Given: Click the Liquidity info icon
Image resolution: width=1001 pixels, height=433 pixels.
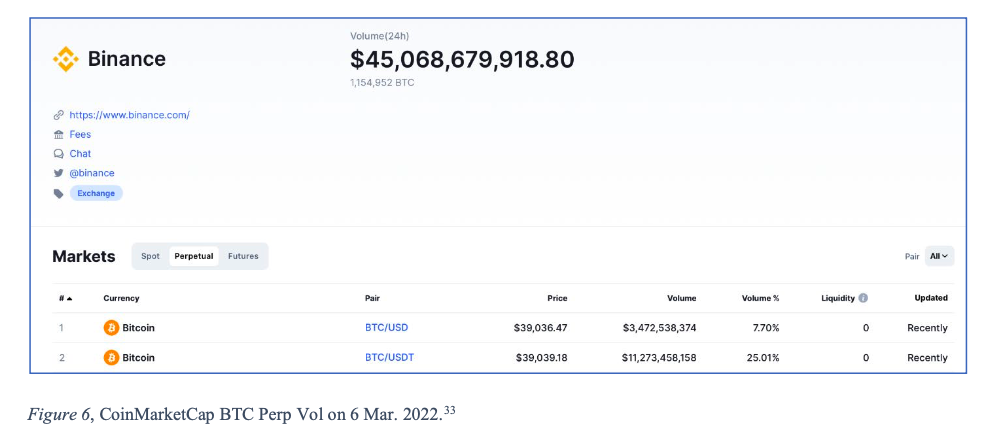Looking at the screenshot, I should pyautogui.click(x=862, y=298).
